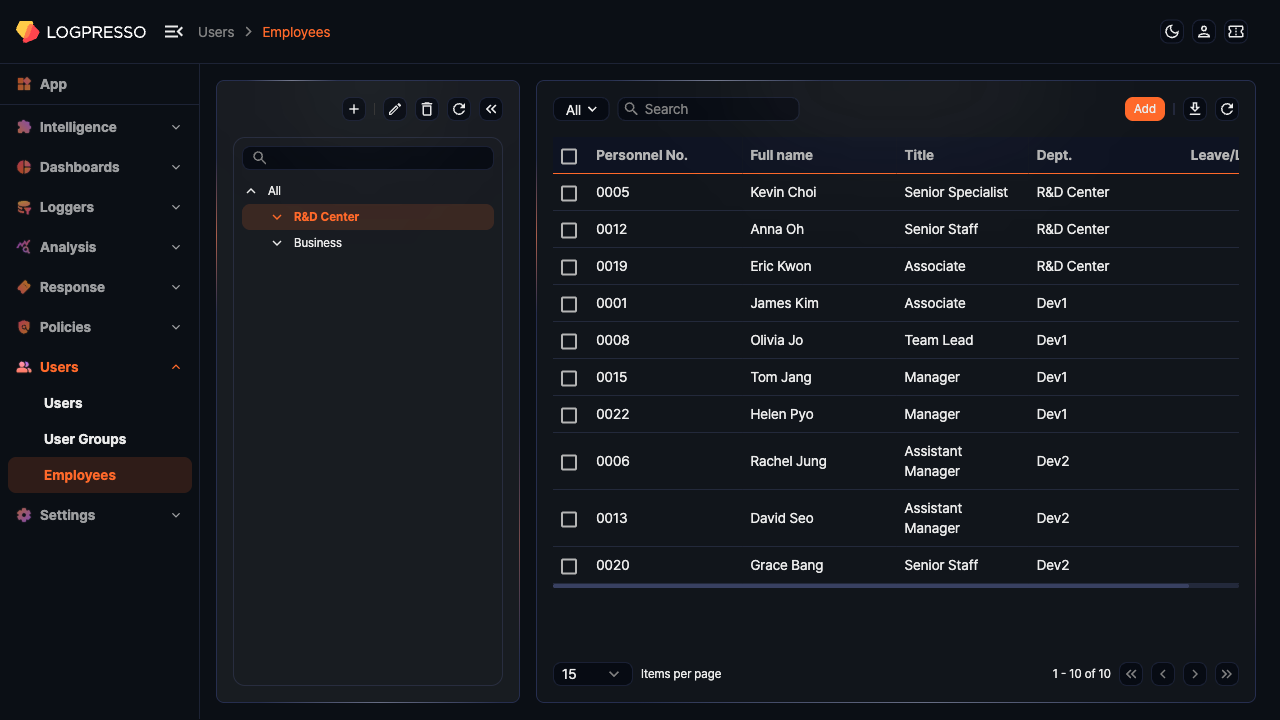Delete the department via the trash icon
This screenshot has height=720, width=1280.
(426, 108)
